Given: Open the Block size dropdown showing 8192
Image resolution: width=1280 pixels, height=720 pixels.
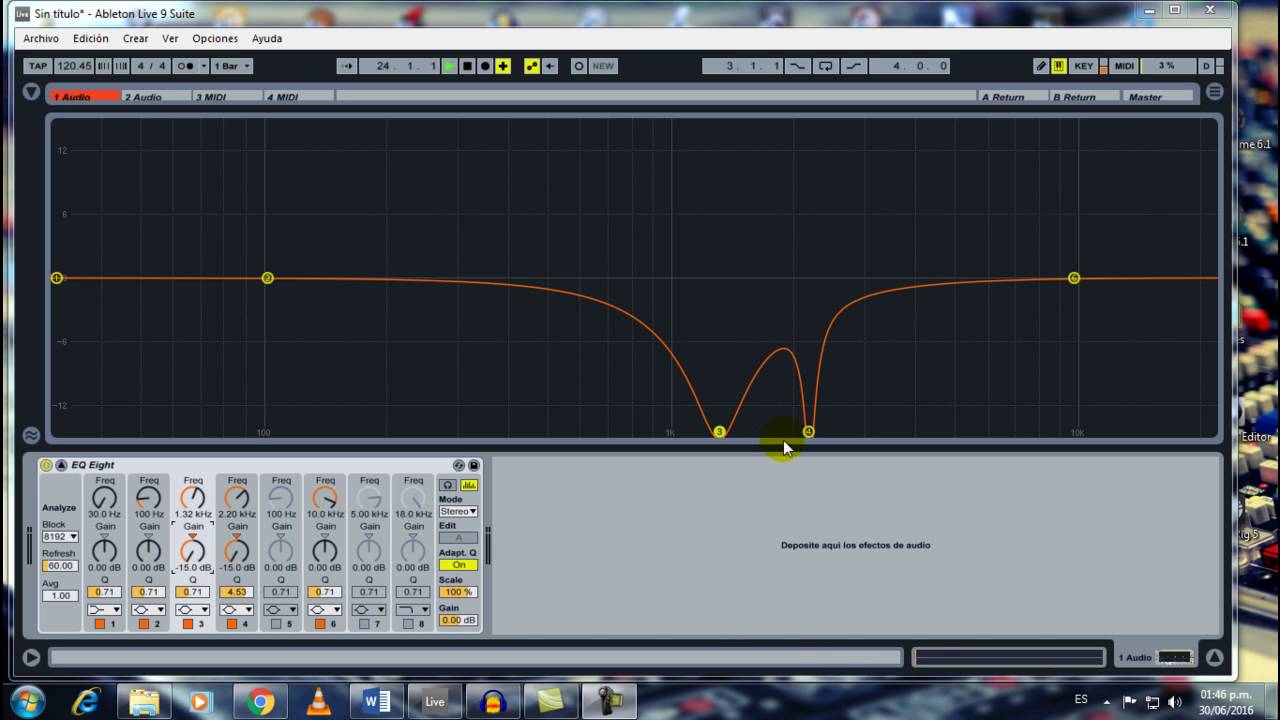Looking at the screenshot, I should [x=59, y=537].
